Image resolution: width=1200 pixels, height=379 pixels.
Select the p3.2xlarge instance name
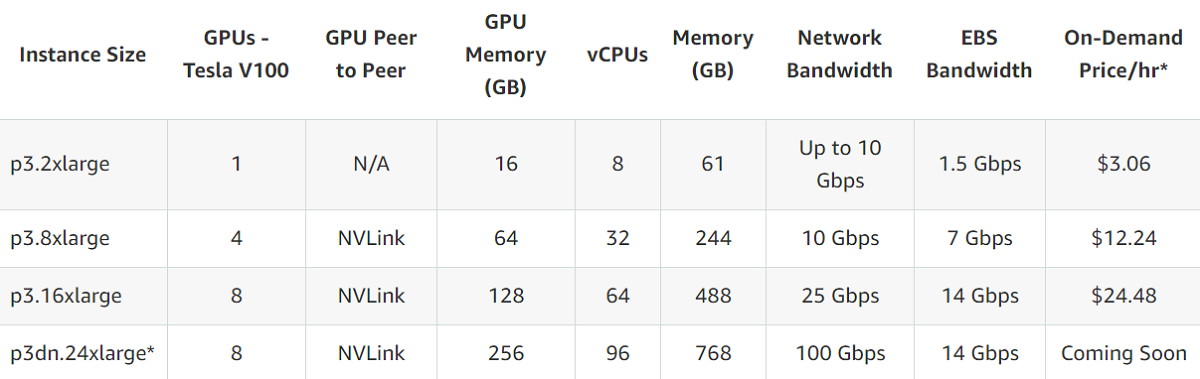(x=60, y=164)
